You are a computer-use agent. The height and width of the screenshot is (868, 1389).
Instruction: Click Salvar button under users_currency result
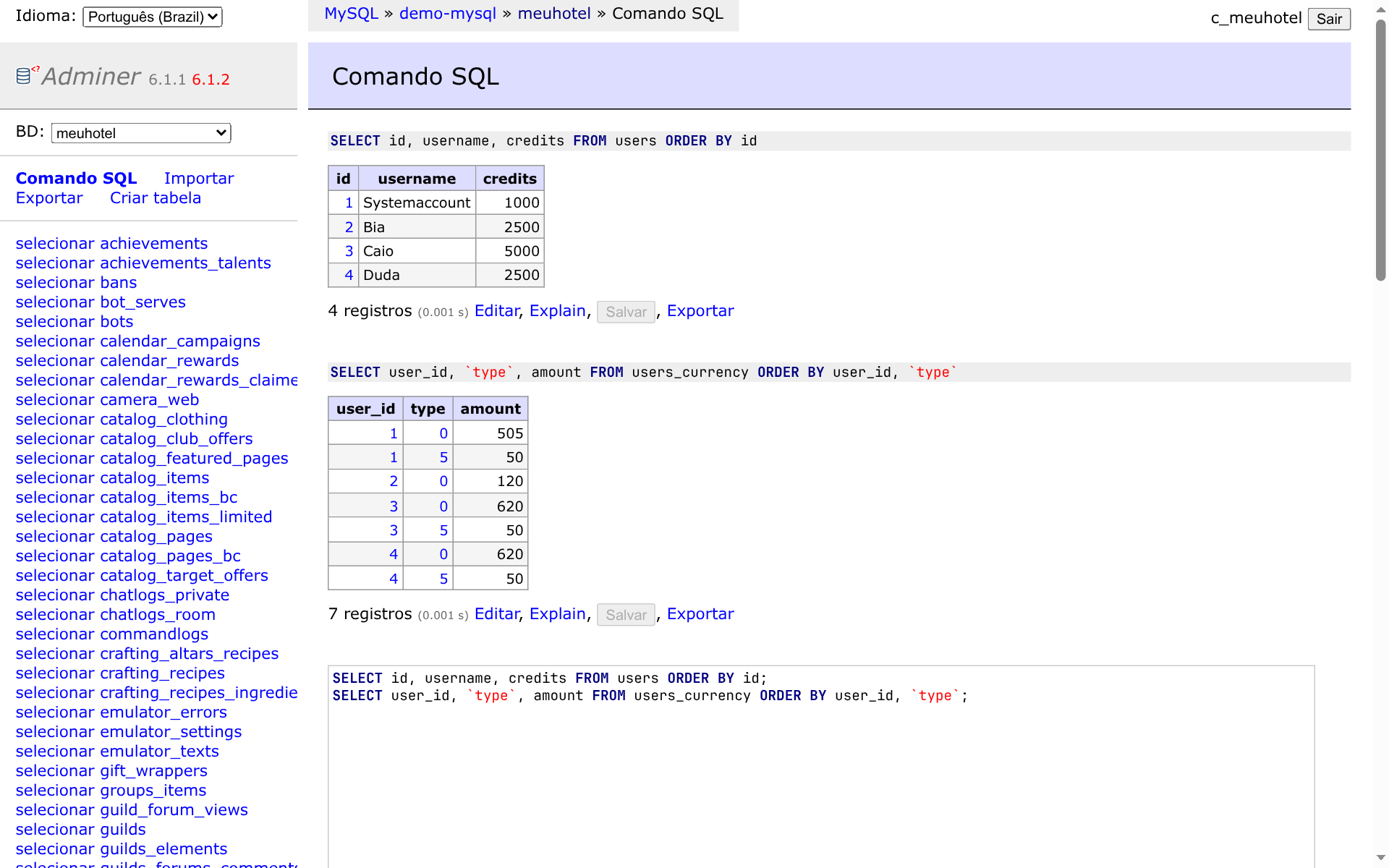(626, 615)
